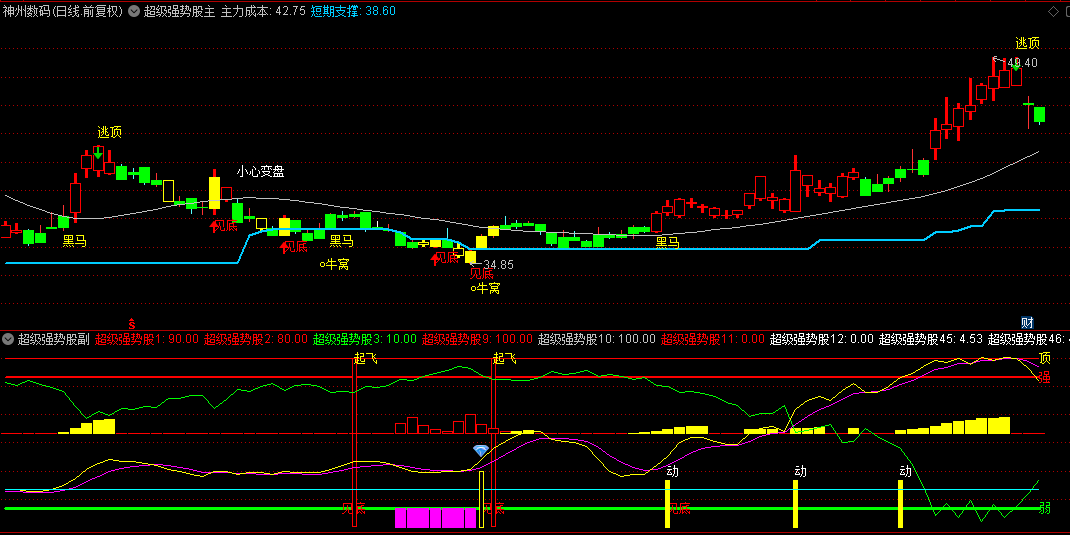
Task: Click legend entry 超级强势股2: 80.00
Action: 256,338
